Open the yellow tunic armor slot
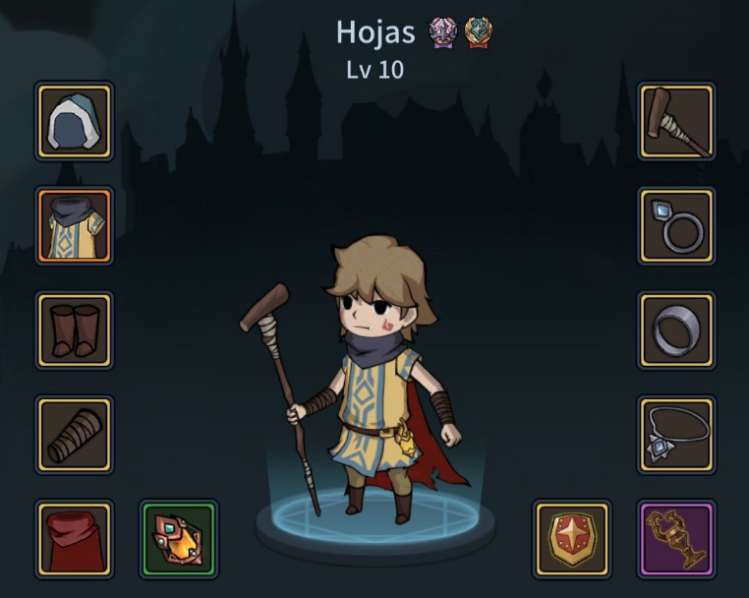Screen dimensions: 749x598 pos(74,225)
